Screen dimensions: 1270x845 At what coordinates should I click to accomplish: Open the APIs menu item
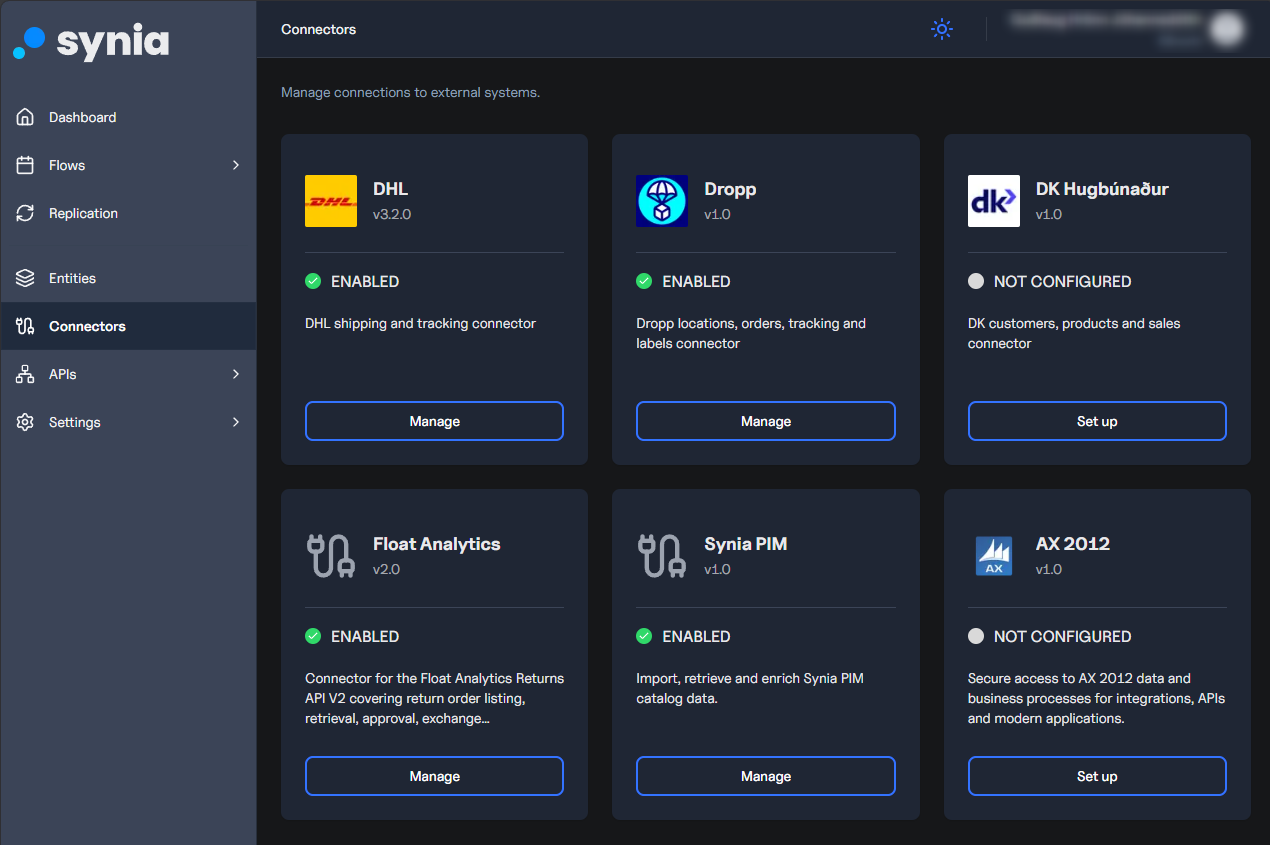128,374
